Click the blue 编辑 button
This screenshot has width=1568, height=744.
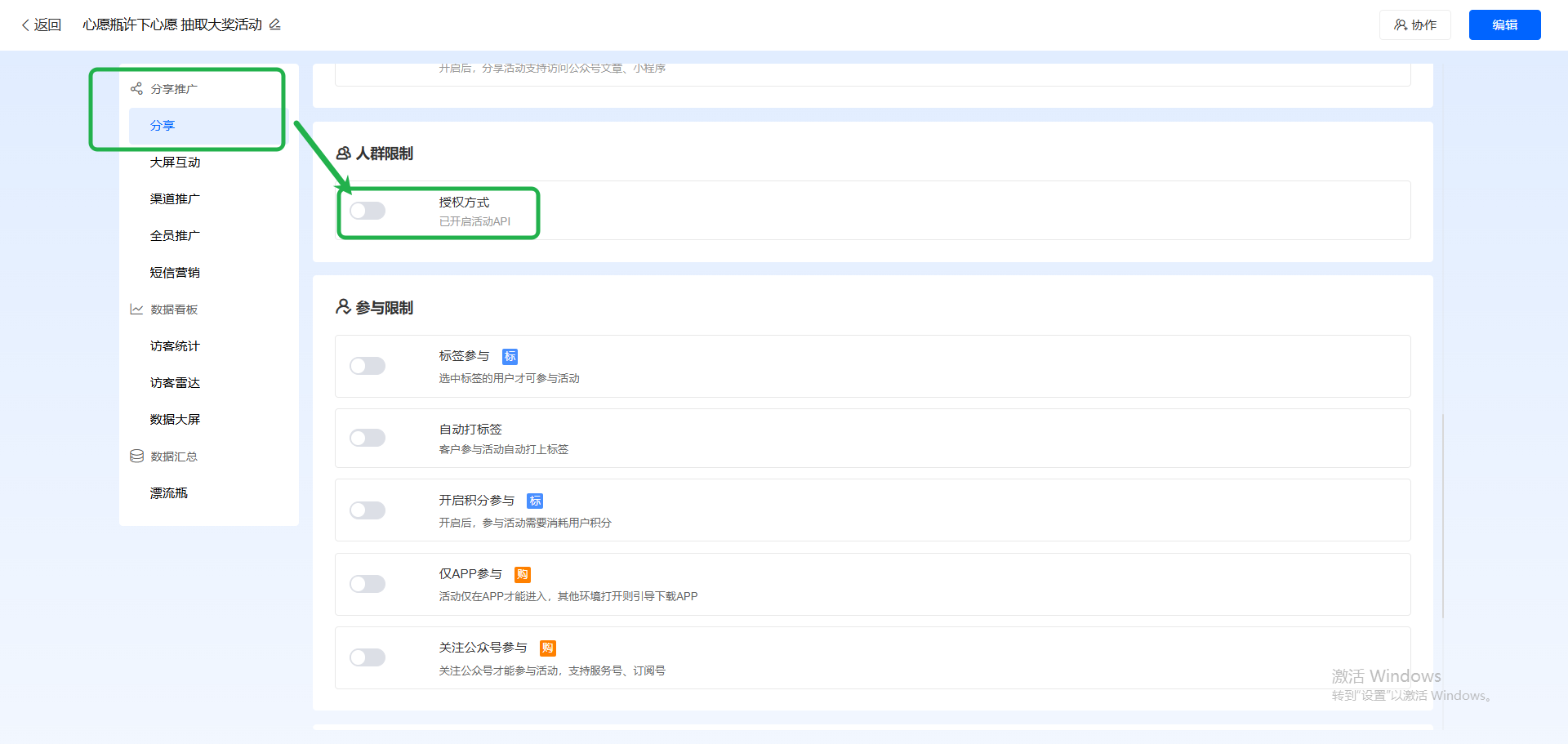pyautogui.click(x=1504, y=25)
